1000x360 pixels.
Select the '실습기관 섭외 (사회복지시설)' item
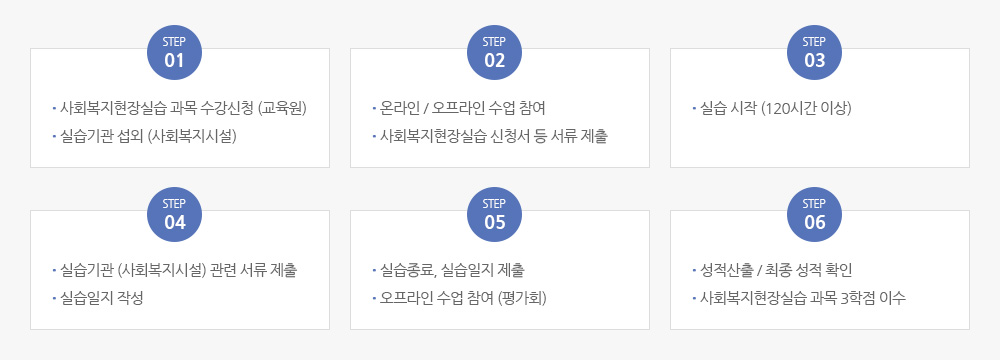coord(149,137)
